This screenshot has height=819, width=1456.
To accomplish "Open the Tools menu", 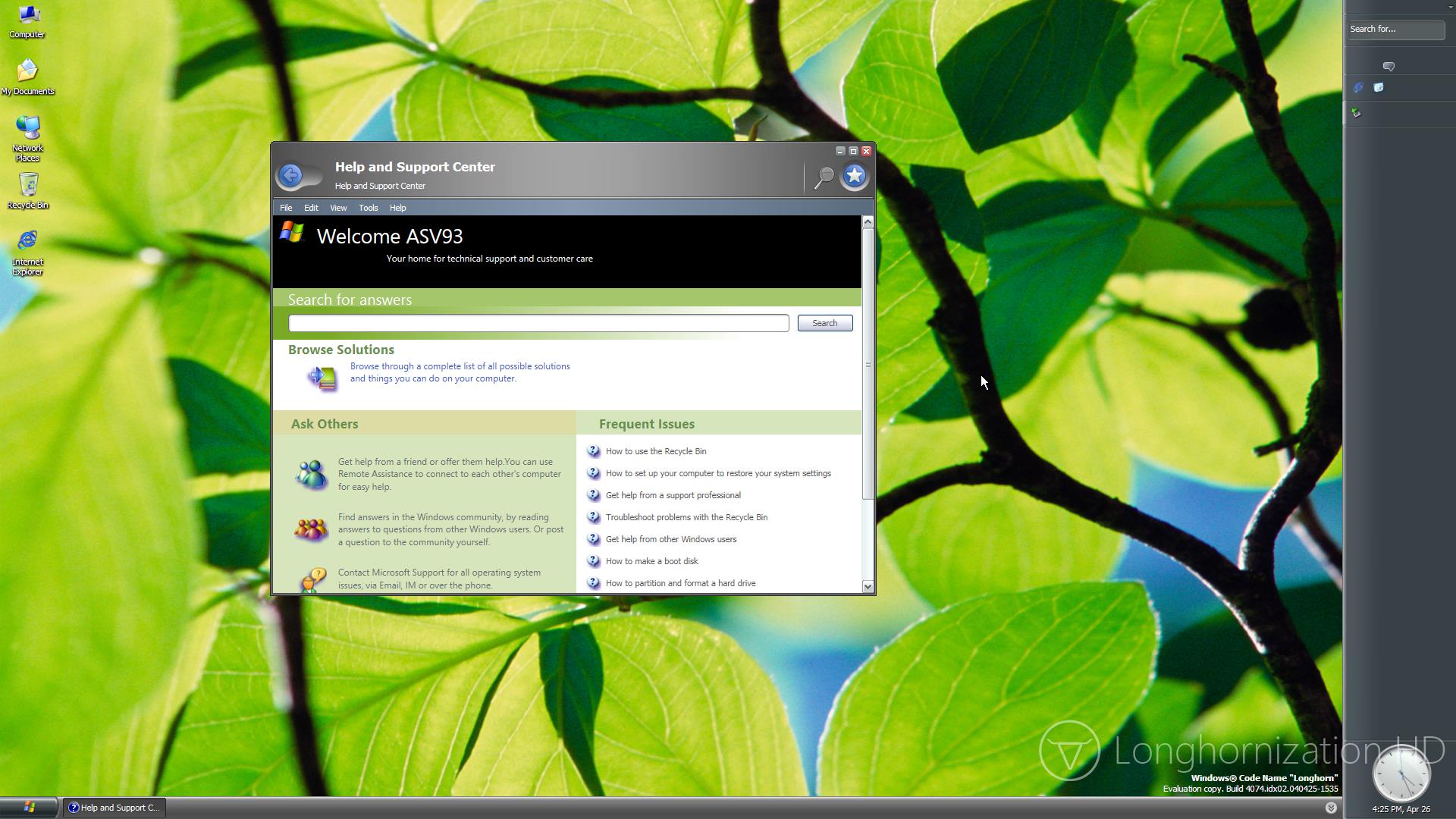I will (369, 208).
